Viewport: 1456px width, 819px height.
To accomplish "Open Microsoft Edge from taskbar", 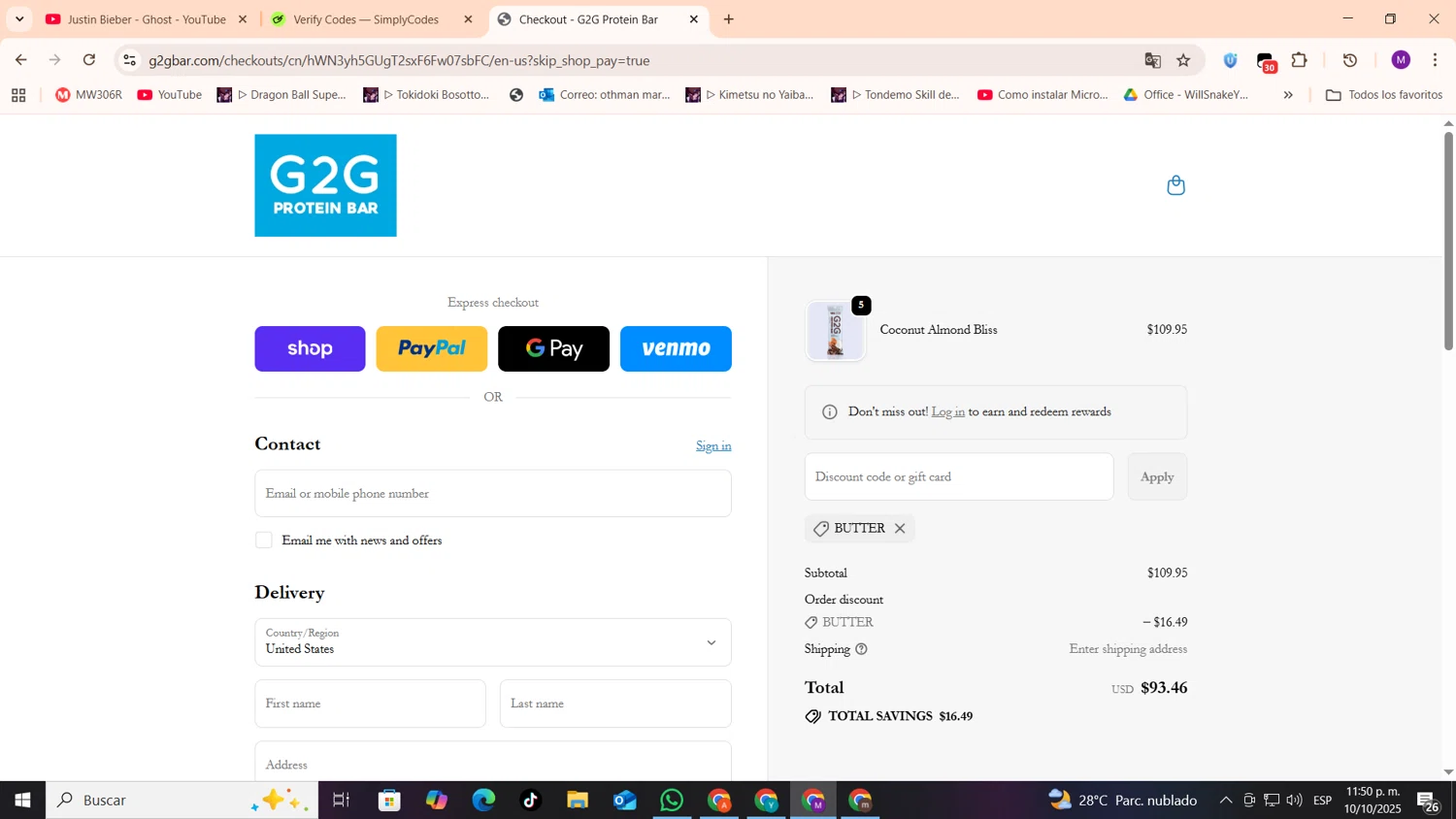I will pyautogui.click(x=483, y=801).
